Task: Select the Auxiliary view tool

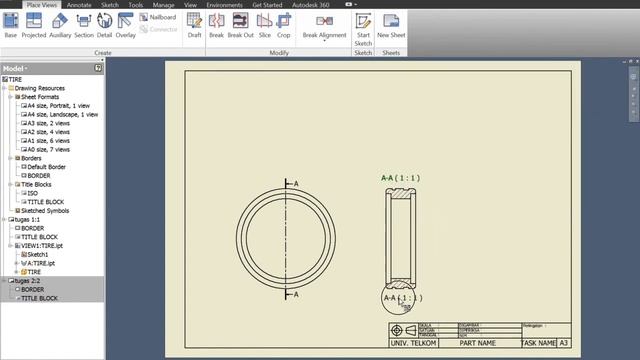Action: pyautogui.click(x=60, y=25)
